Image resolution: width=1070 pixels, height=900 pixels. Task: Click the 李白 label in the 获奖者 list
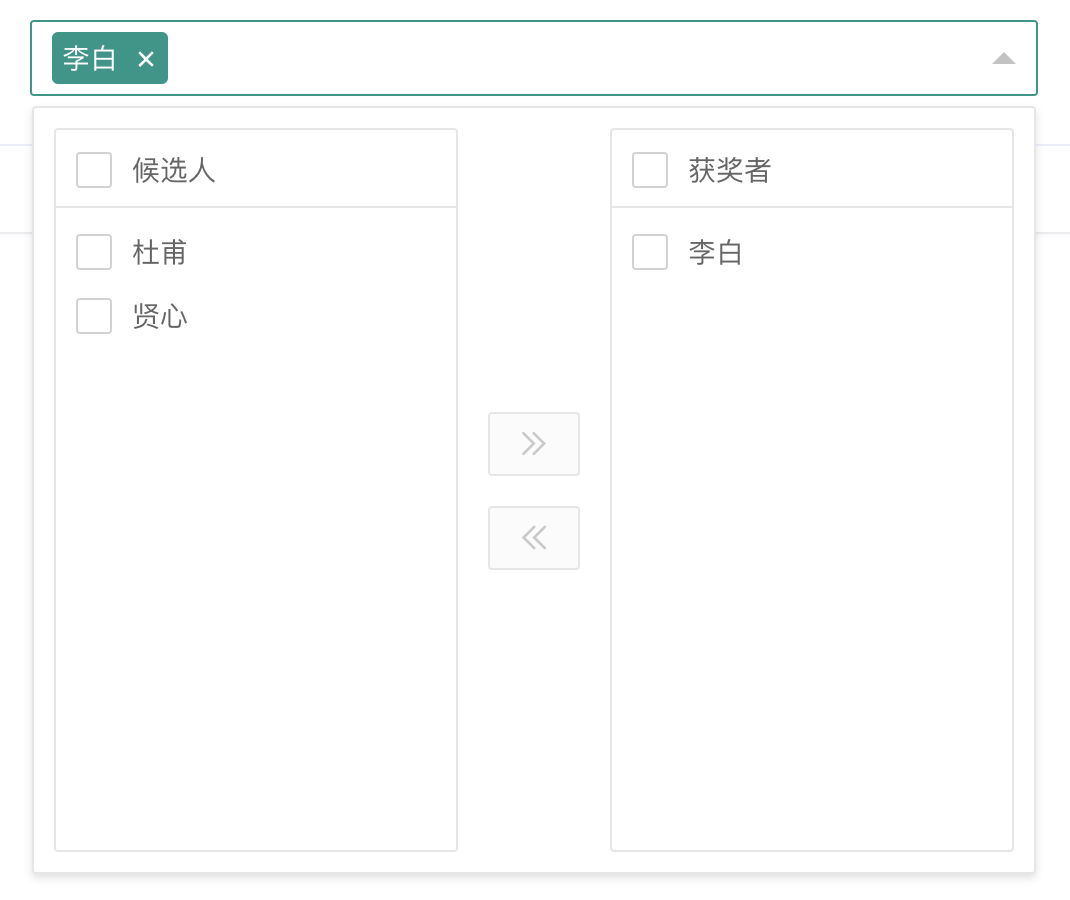[x=716, y=252]
